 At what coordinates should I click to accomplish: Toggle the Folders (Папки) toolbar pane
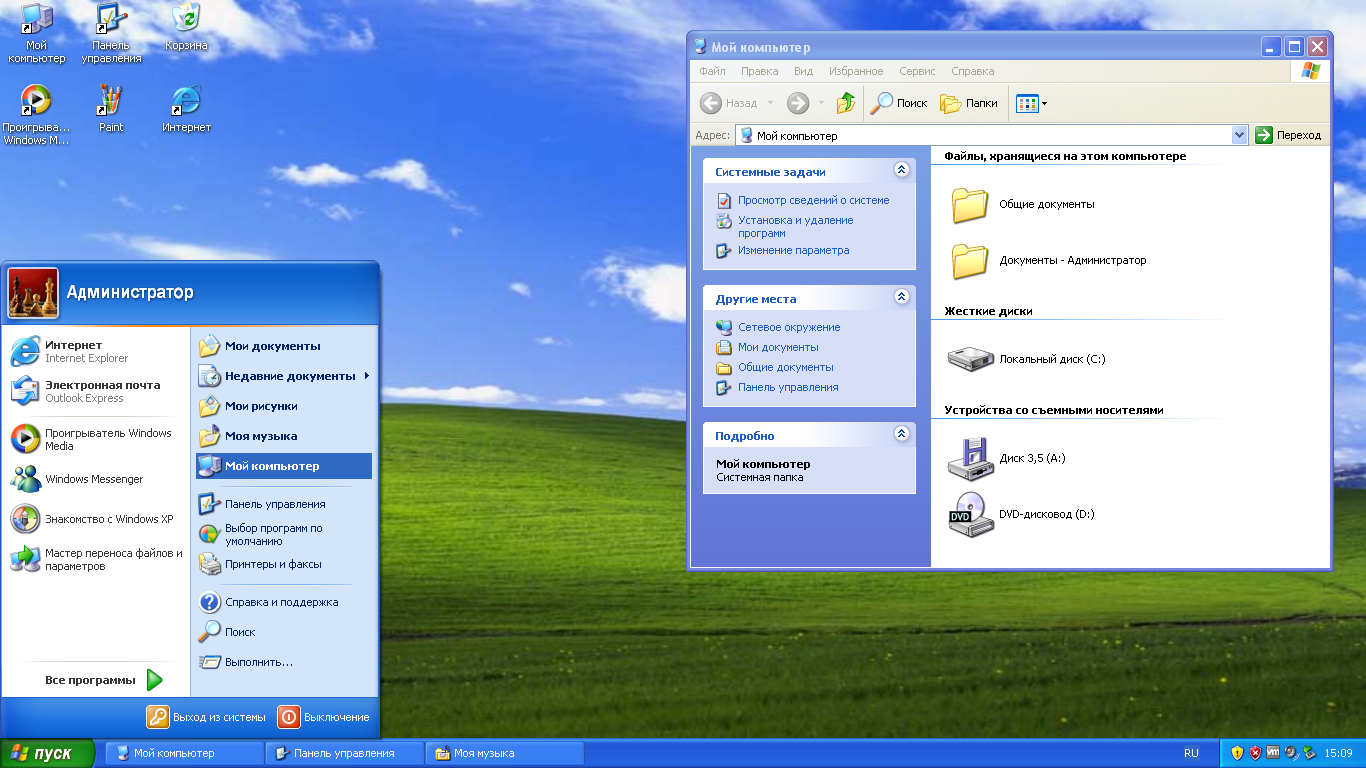968,103
